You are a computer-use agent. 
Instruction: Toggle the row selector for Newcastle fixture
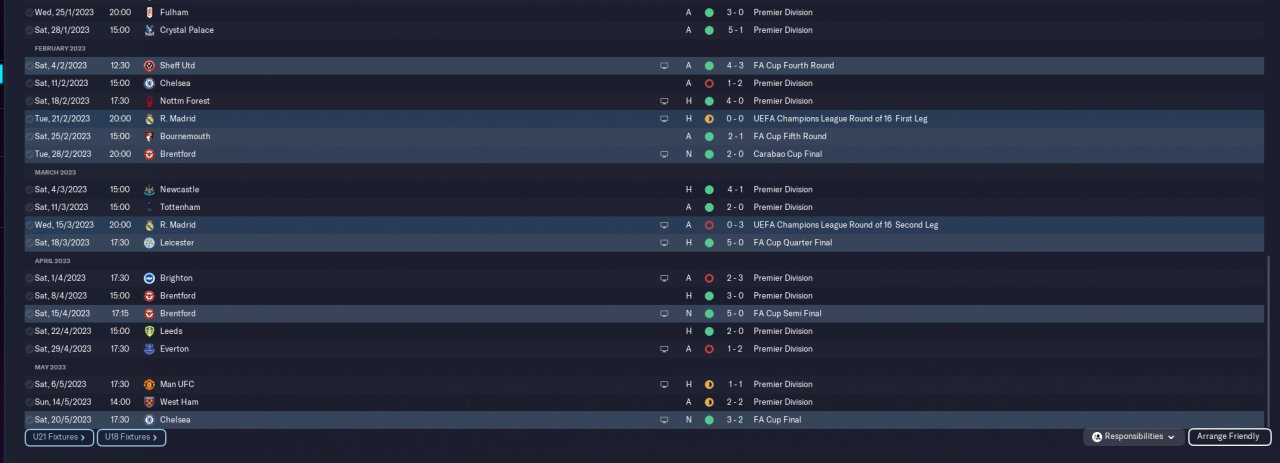coord(29,189)
